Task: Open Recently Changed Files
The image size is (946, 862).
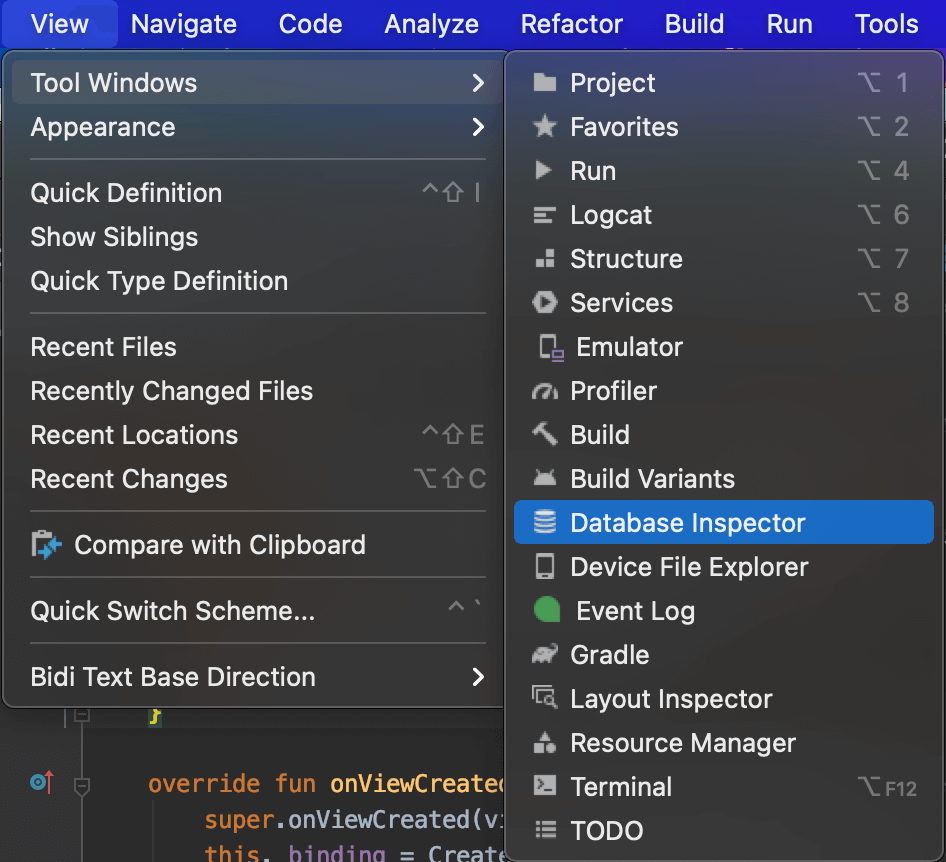Action: (258, 391)
